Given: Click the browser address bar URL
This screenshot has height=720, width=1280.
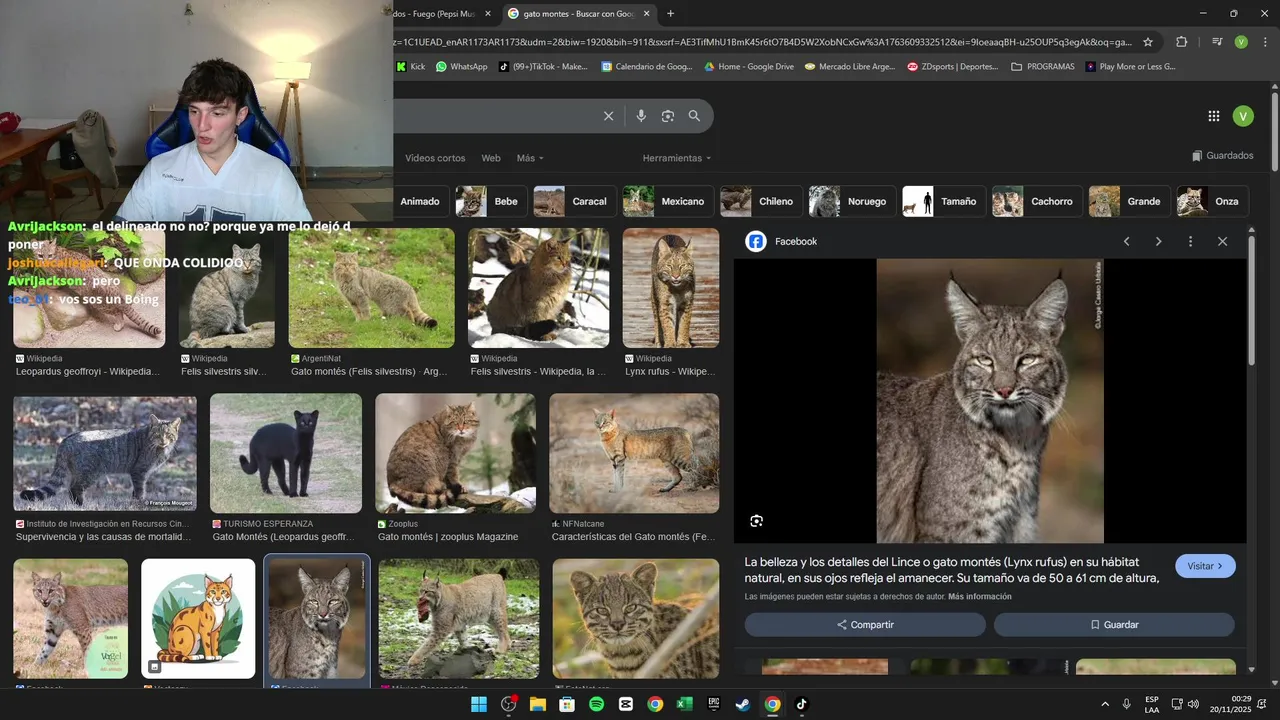Looking at the screenshot, I should click(763, 42).
